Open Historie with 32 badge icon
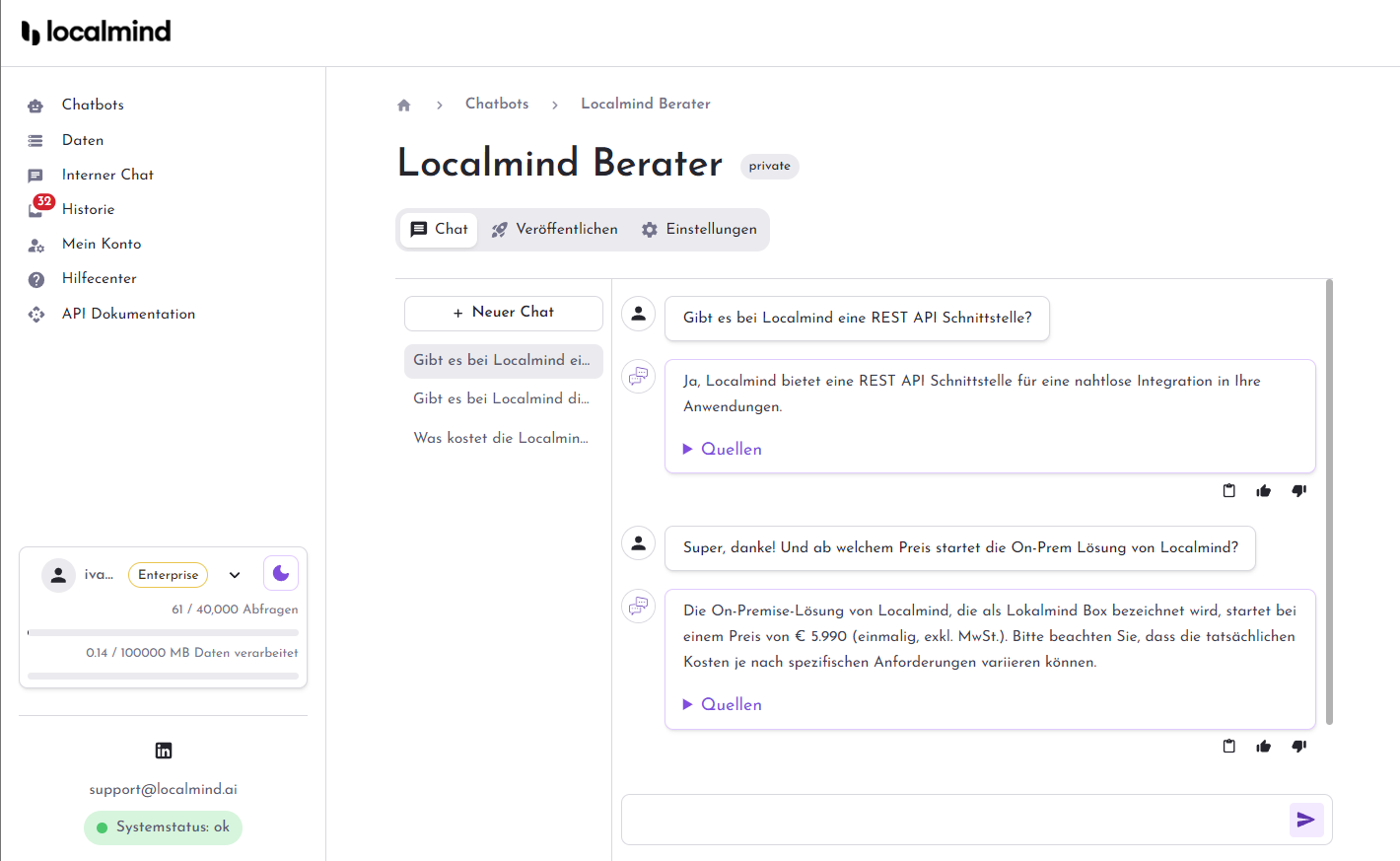1400x861 pixels. pyautogui.click(x=40, y=205)
